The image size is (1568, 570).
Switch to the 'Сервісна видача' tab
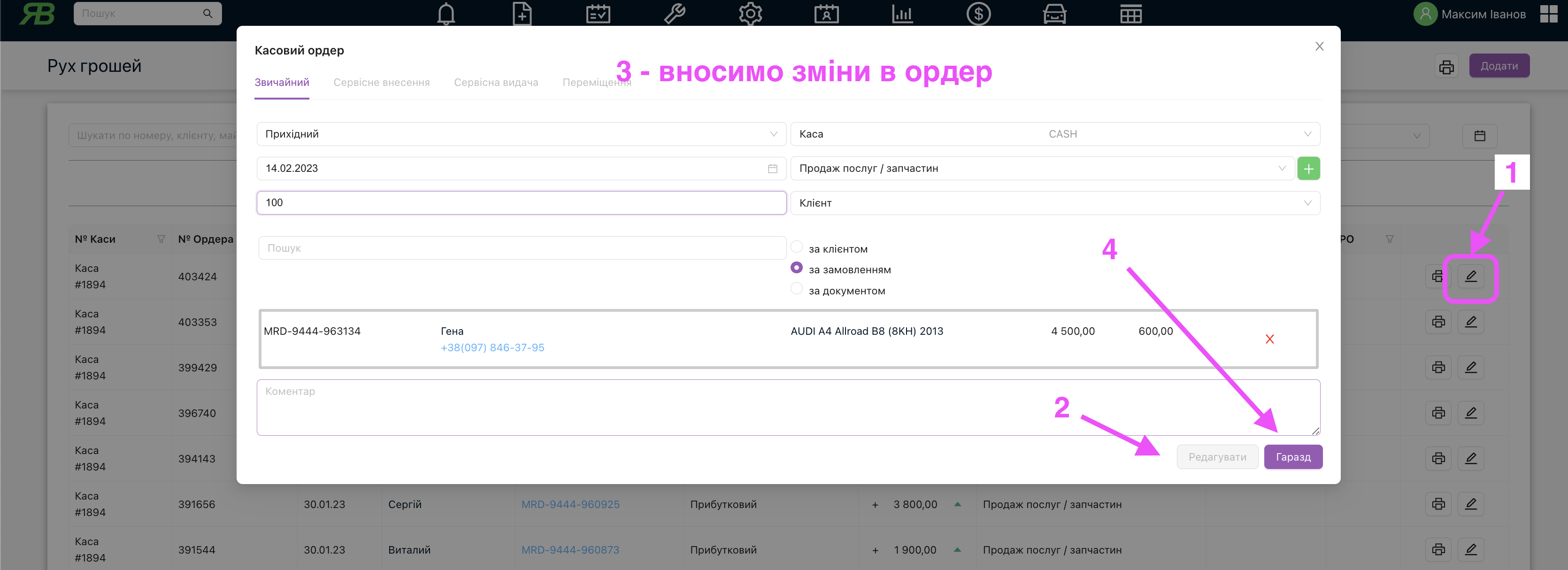495,82
